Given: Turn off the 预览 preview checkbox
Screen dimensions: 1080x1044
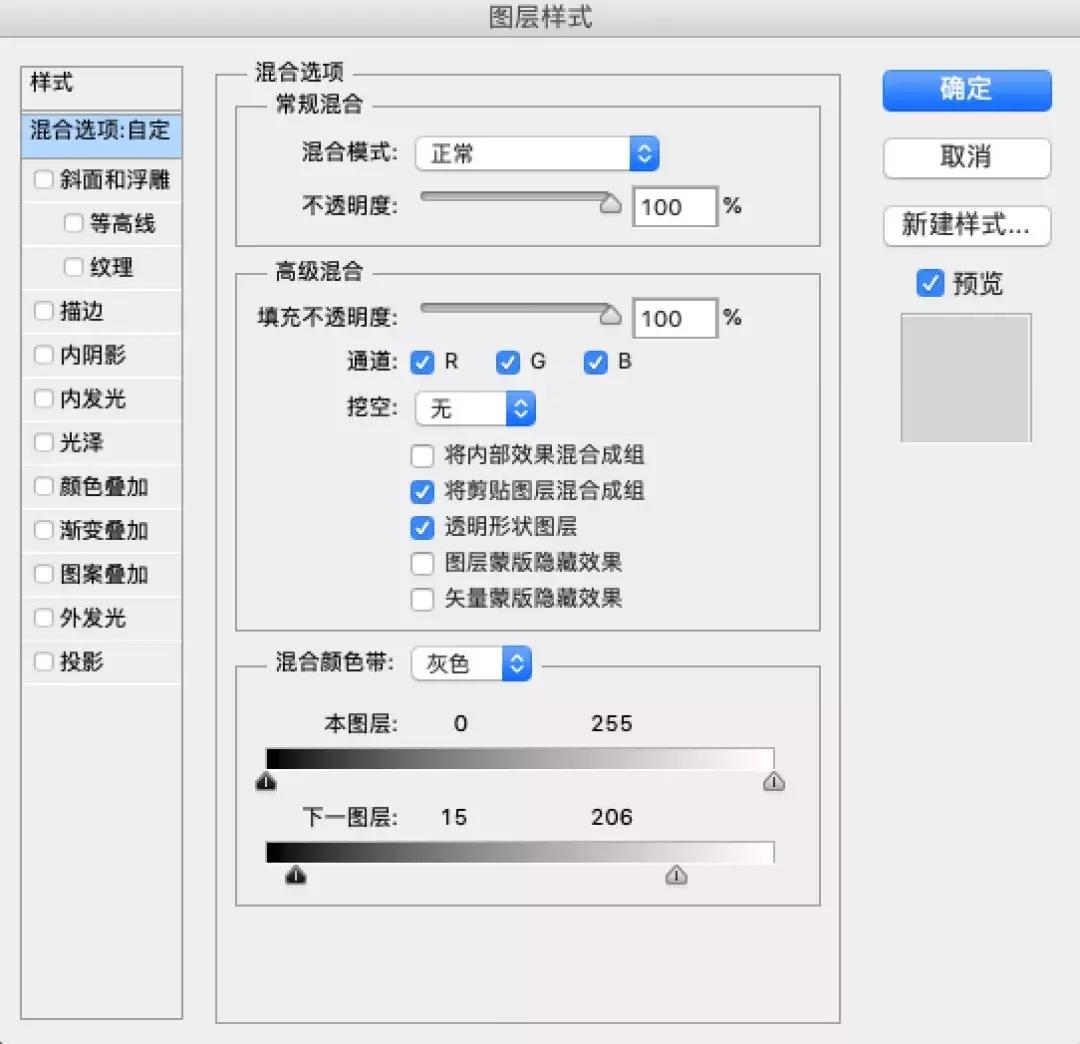Looking at the screenshot, I should pos(930,283).
